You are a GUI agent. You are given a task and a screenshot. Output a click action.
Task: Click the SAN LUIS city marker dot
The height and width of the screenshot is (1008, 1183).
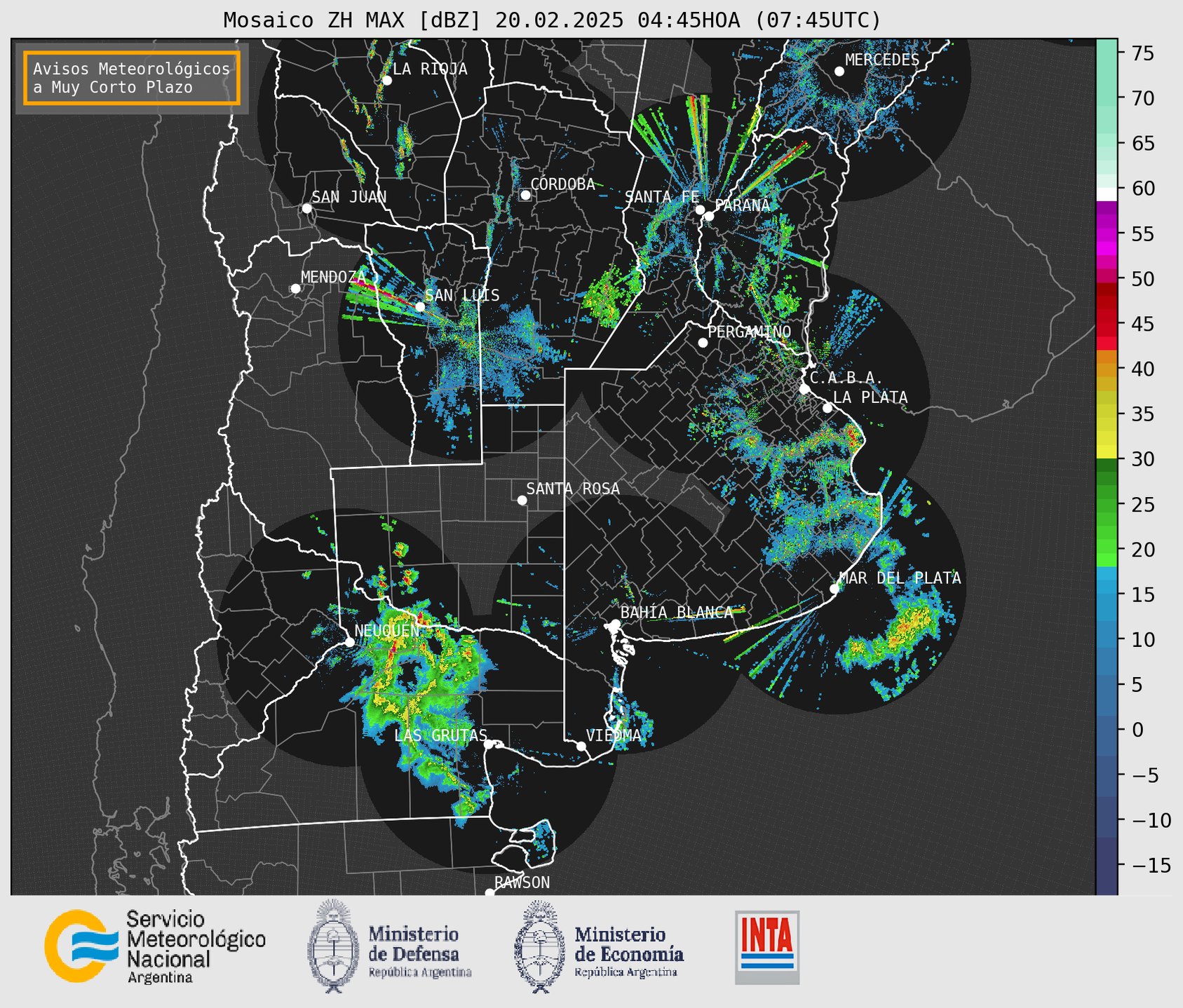419,307
